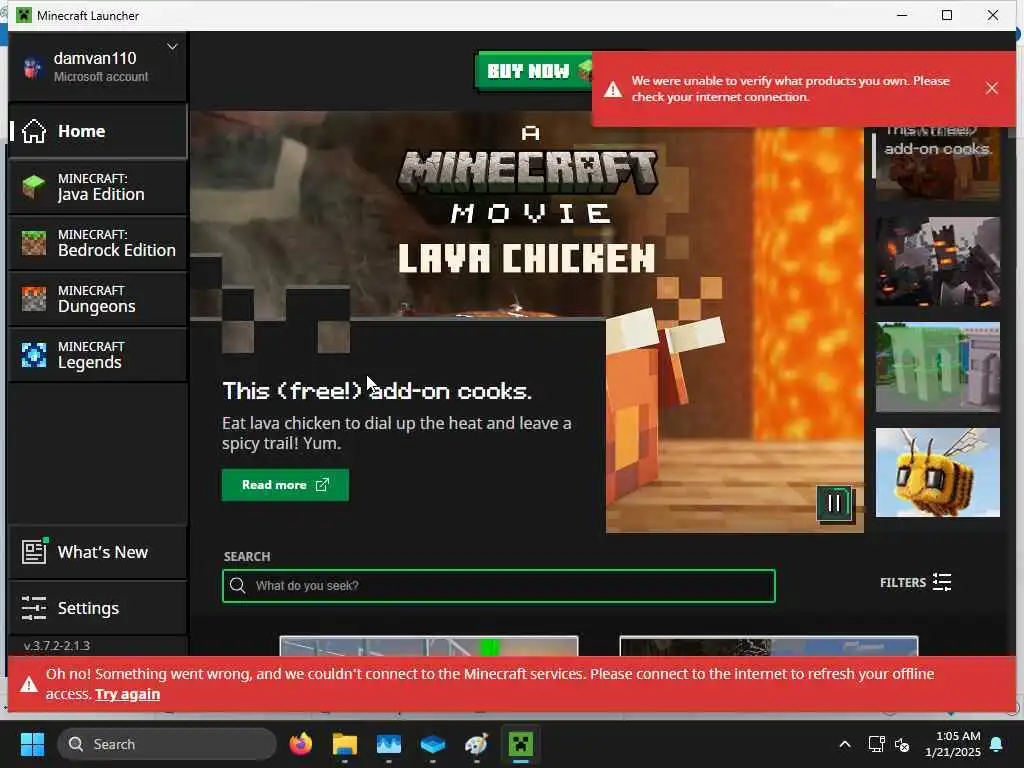Image resolution: width=1024 pixels, height=768 pixels.
Task: Click the Dungeons game icon
Action: (33, 299)
